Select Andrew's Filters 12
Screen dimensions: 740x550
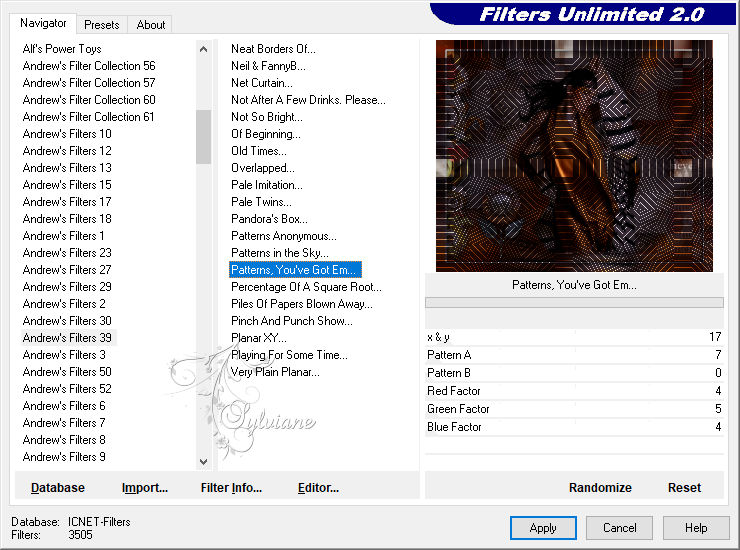[67, 151]
